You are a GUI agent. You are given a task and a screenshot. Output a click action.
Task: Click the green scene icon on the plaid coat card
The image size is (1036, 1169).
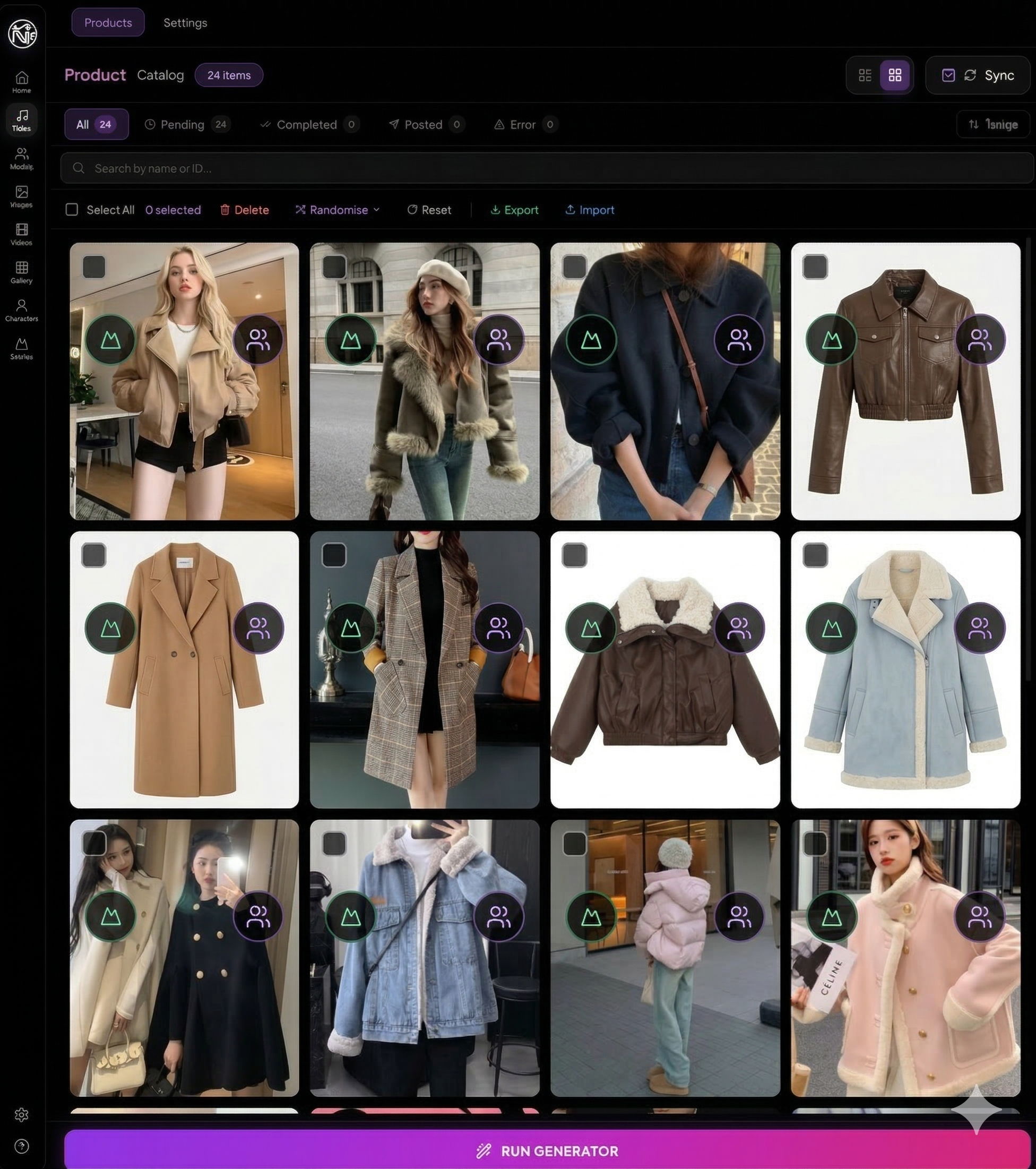point(350,628)
